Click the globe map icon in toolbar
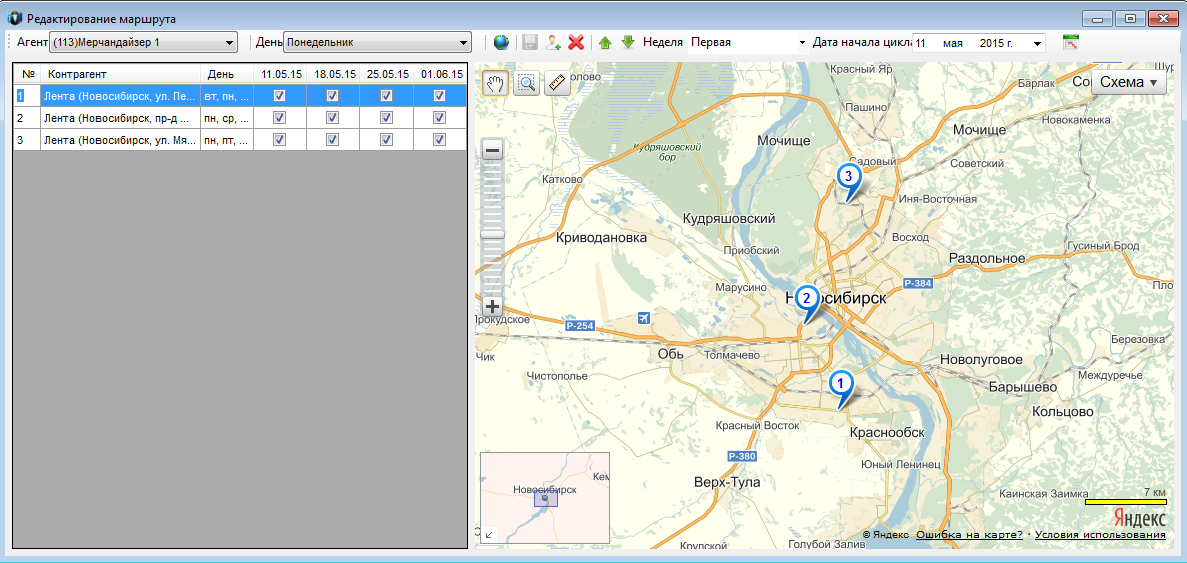This screenshot has width=1187, height=563. pos(501,42)
